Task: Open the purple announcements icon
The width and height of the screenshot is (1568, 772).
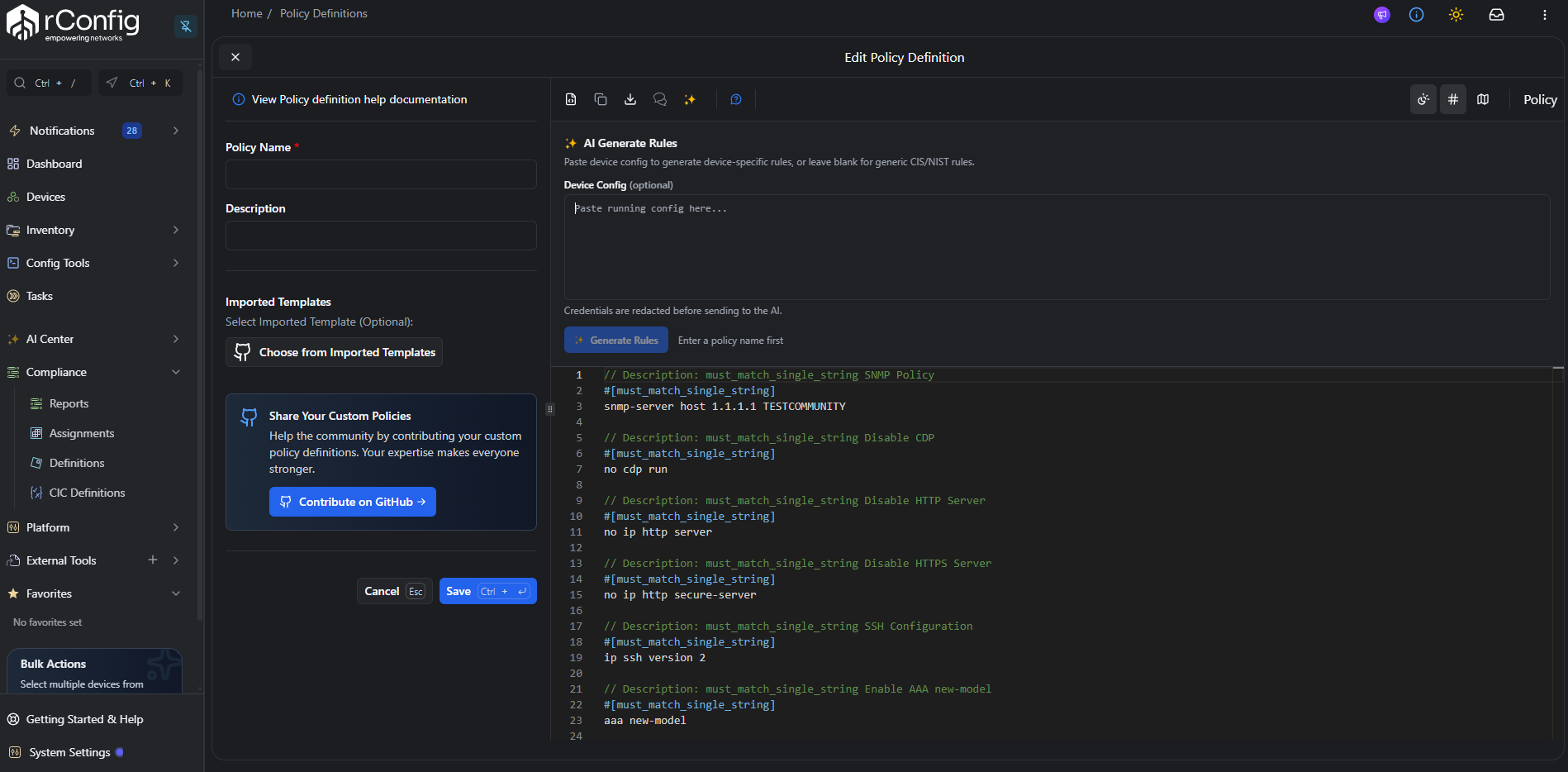Action: [1382, 15]
